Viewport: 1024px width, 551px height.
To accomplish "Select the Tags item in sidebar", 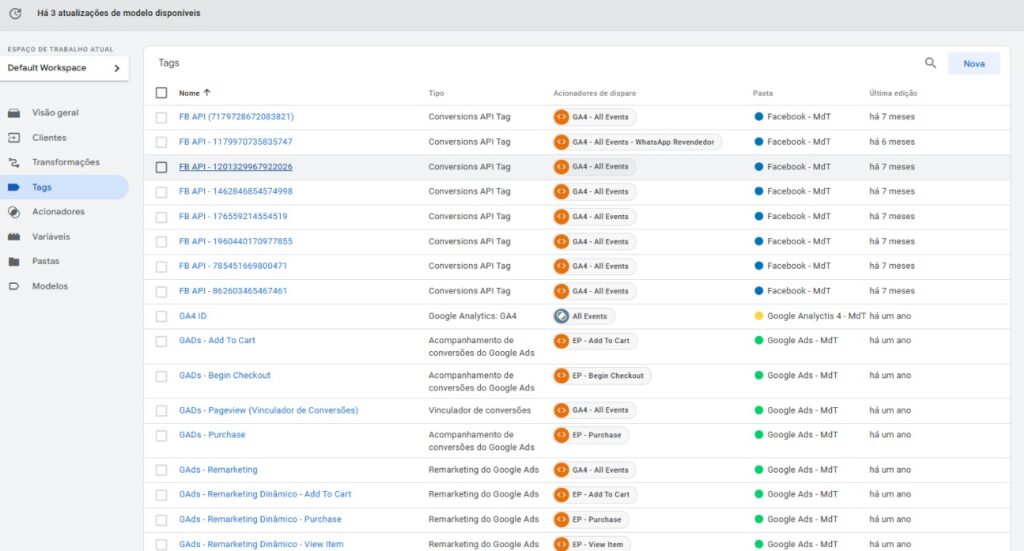I will click(x=42, y=187).
